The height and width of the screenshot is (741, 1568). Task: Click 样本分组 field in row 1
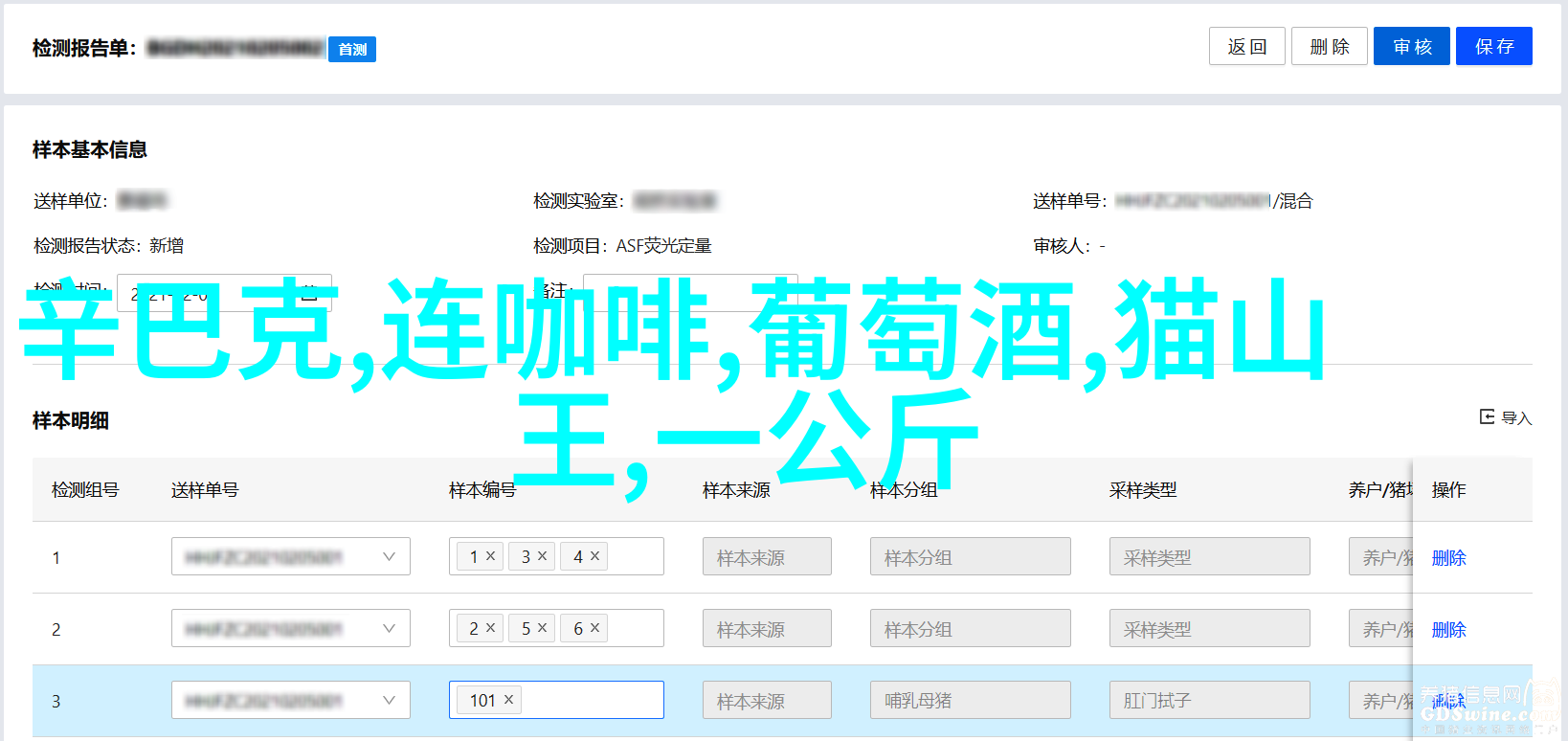(x=970, y=556)
